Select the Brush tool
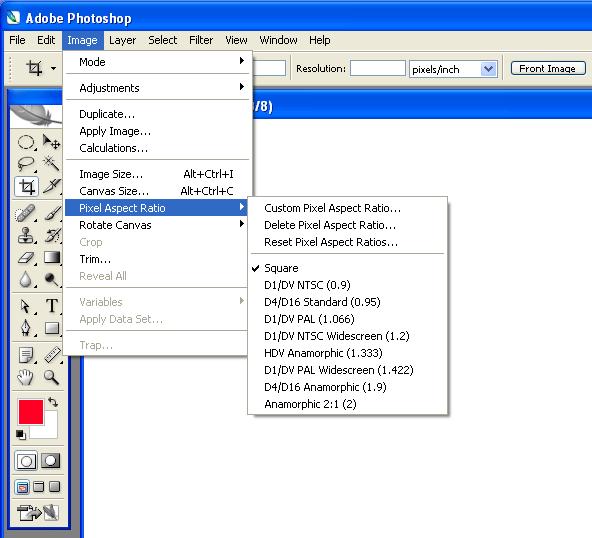592x538 pixels. coord(52,214)
